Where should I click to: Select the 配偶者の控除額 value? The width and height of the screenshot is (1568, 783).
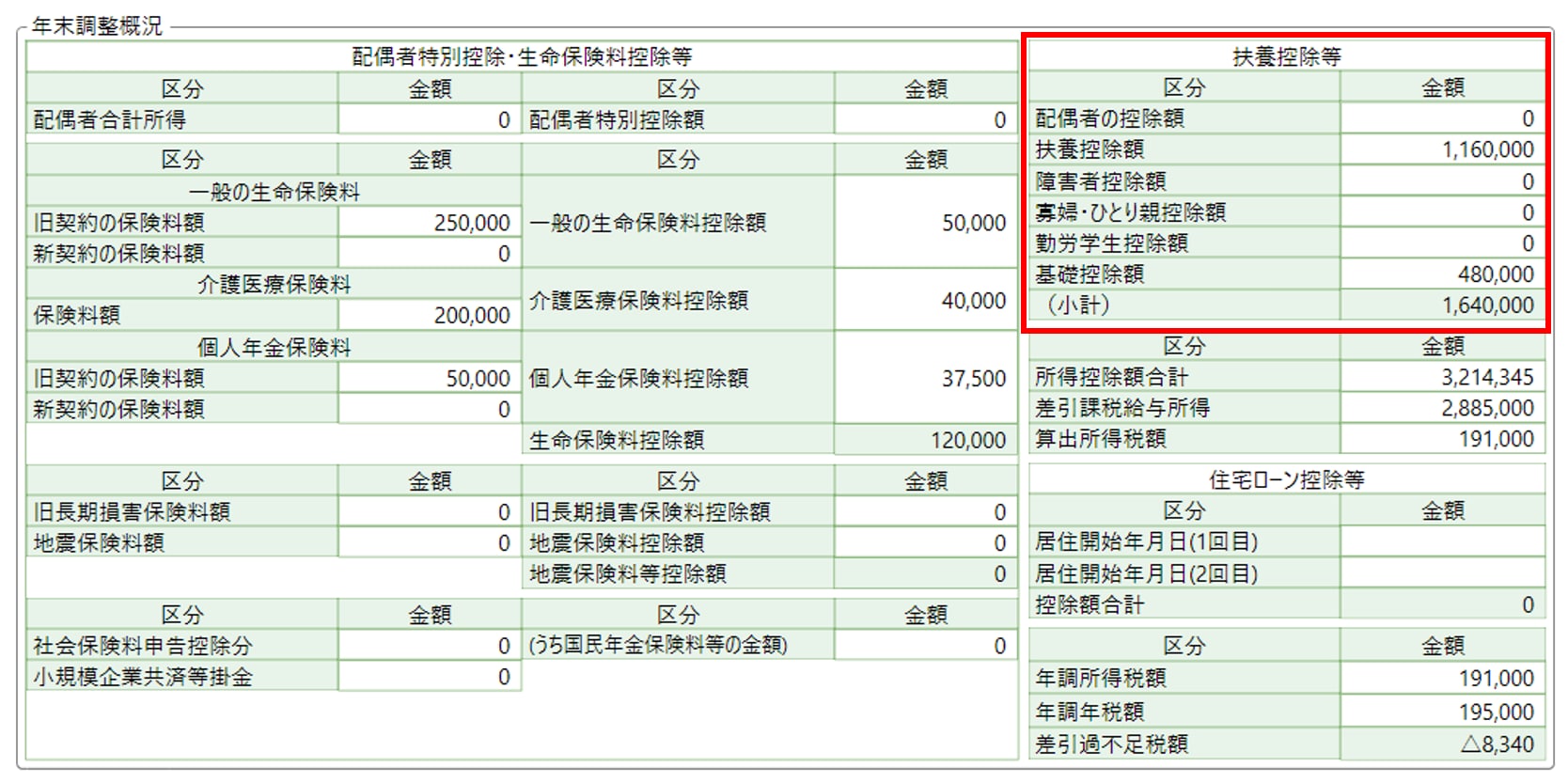click(x=1442, y=118)
